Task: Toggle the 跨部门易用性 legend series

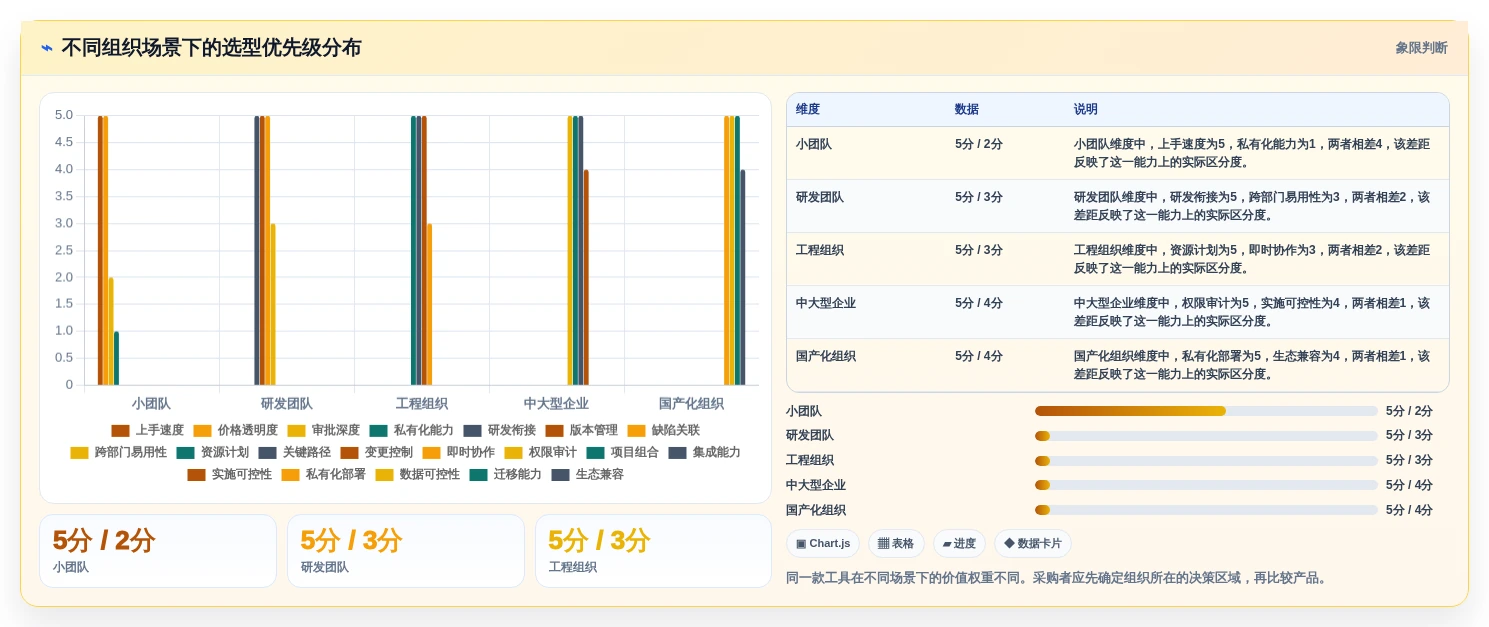Action: 118,452
